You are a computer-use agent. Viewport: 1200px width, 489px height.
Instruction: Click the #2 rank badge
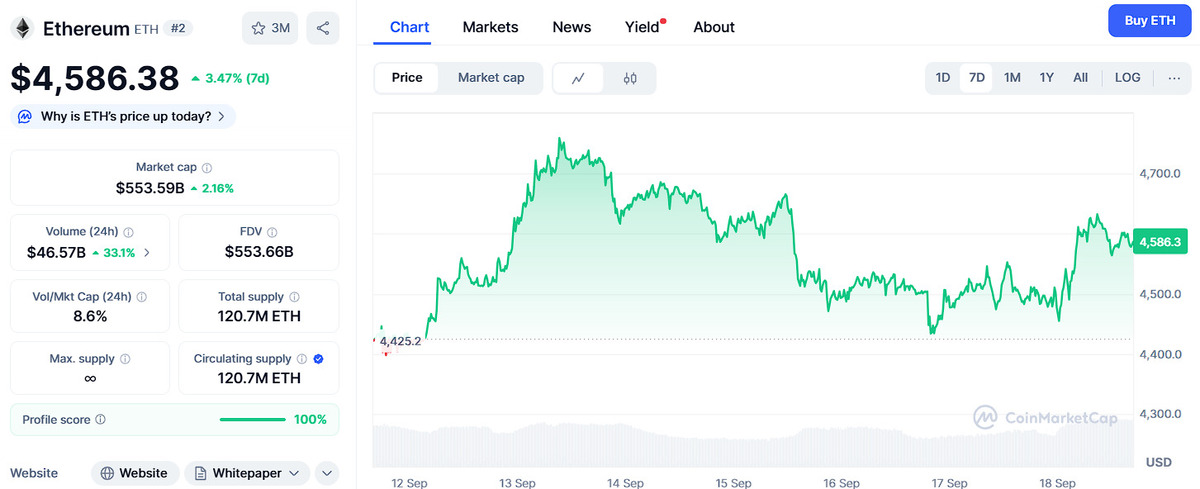pyautogui.click(x=178, y=28)
